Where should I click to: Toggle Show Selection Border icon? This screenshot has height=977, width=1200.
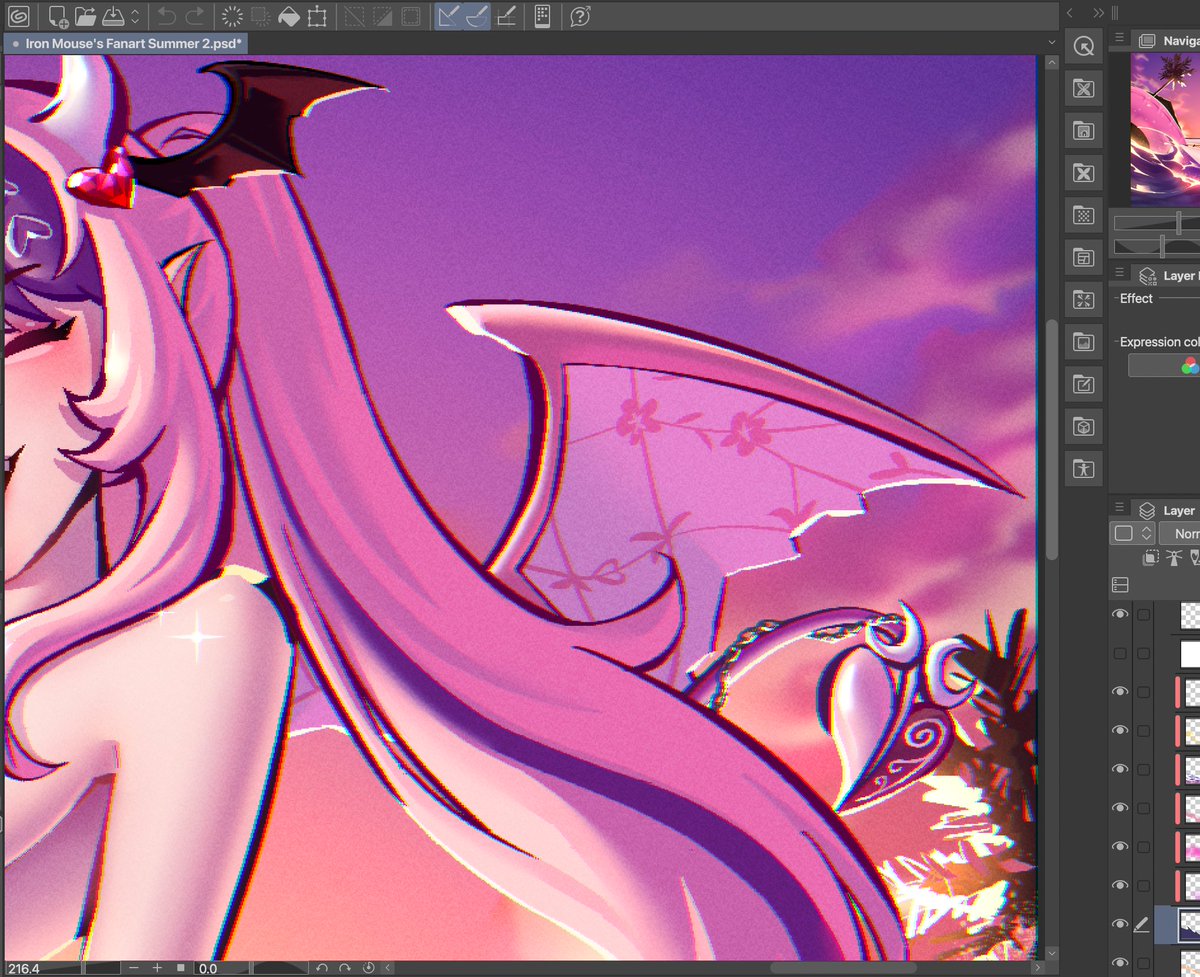coord(410,16)
